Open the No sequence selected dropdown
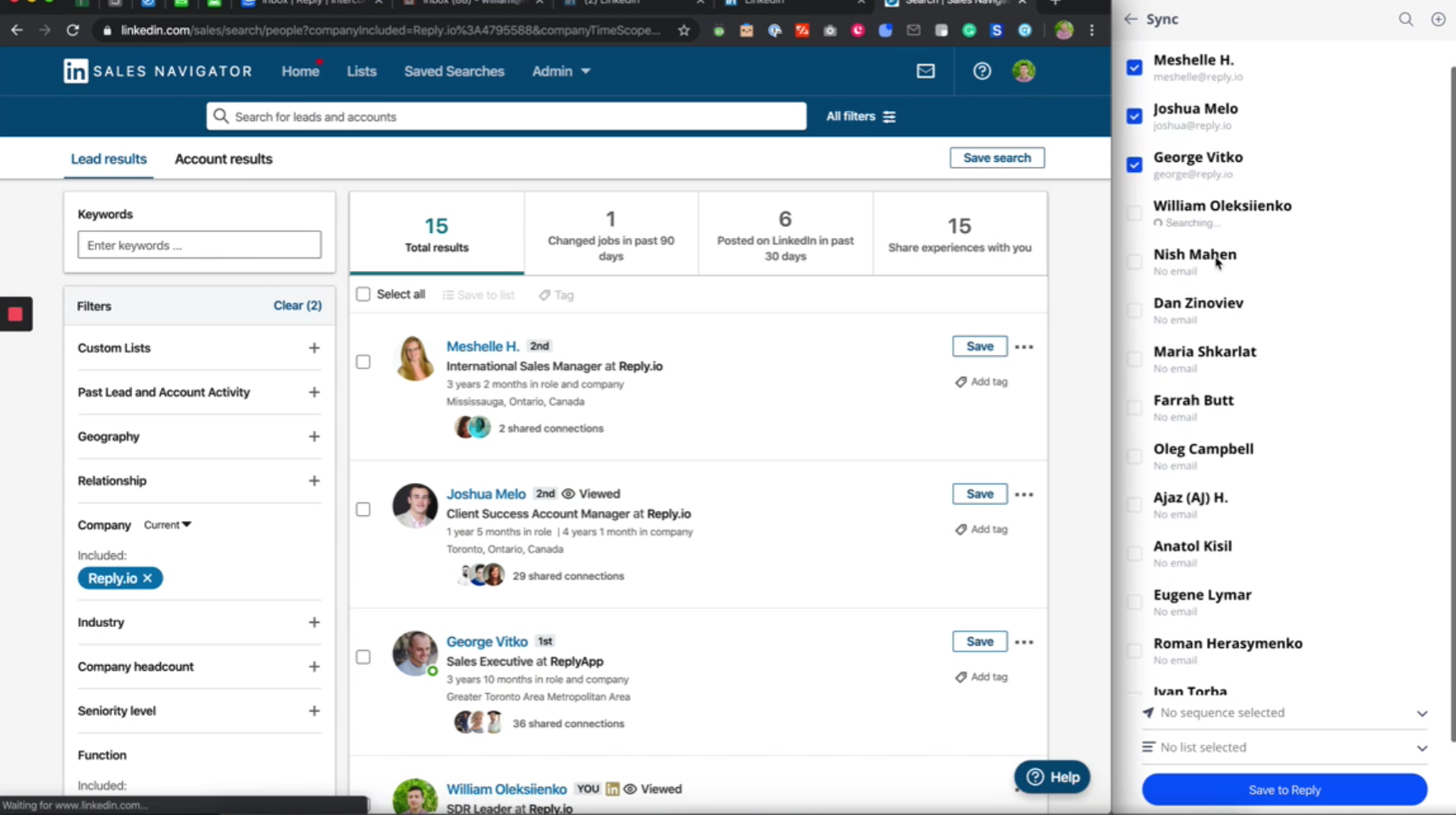The height and width of the screenshot is (815, 1456). point(1284,712)
